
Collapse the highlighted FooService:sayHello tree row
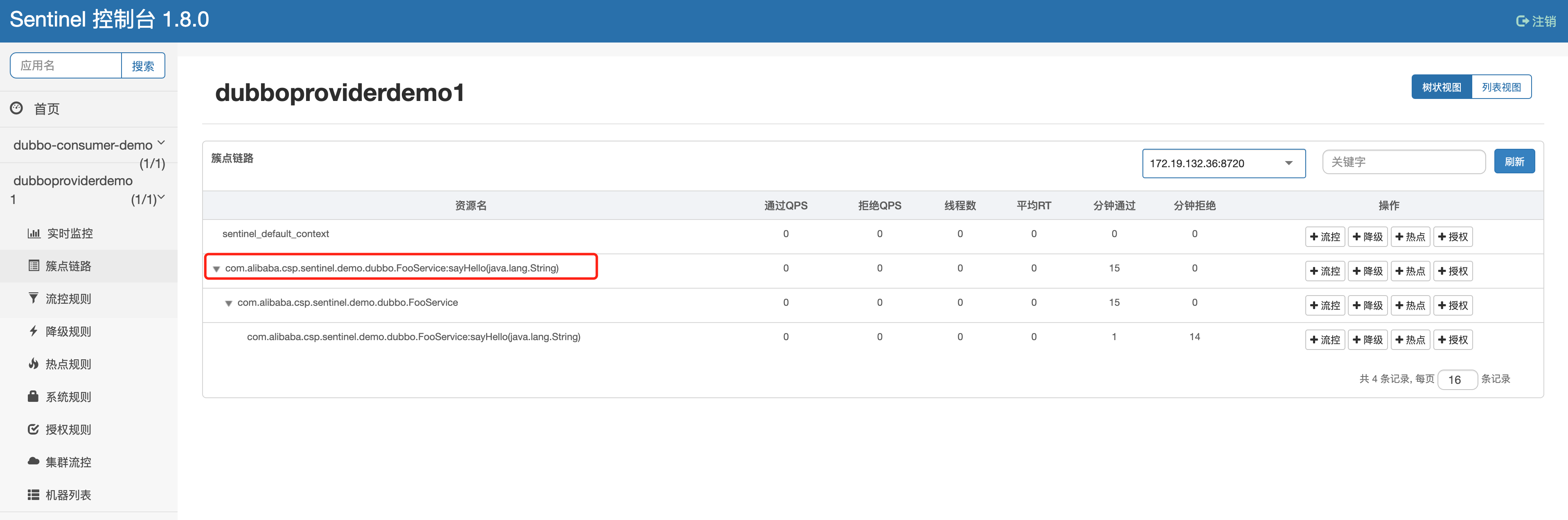[217, 269]
